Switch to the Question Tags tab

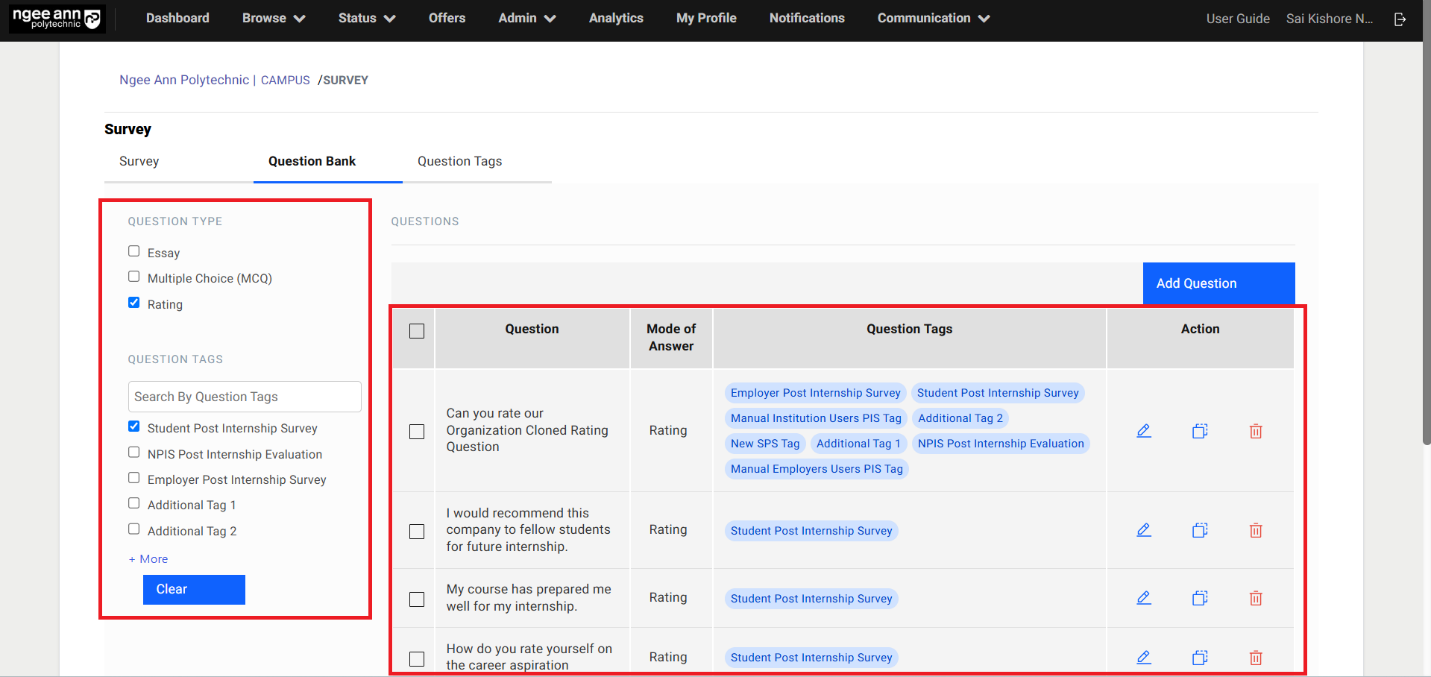pyautogui.click(x=459, y=161)
